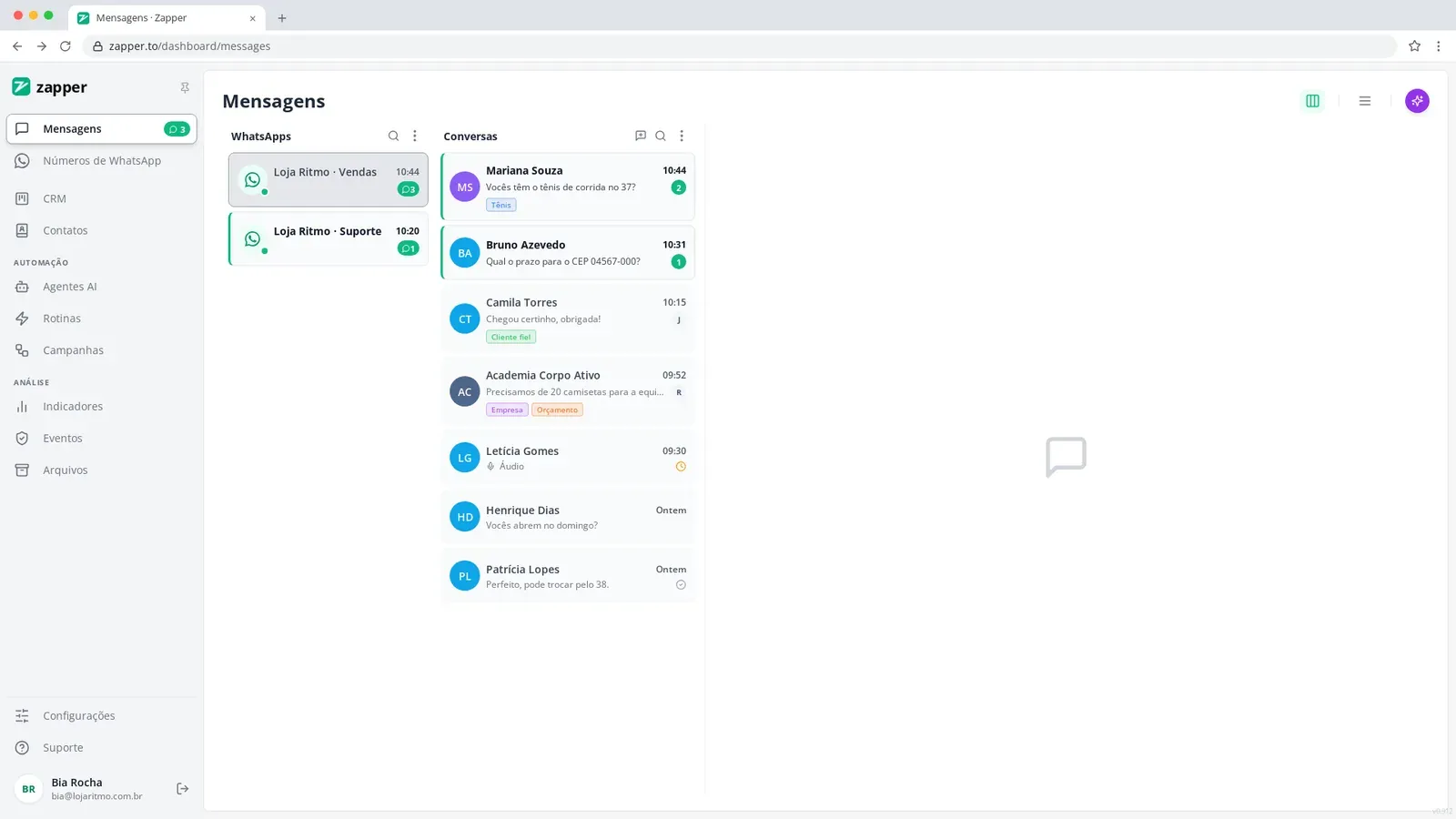Open the CRM section

click(102, 198)
